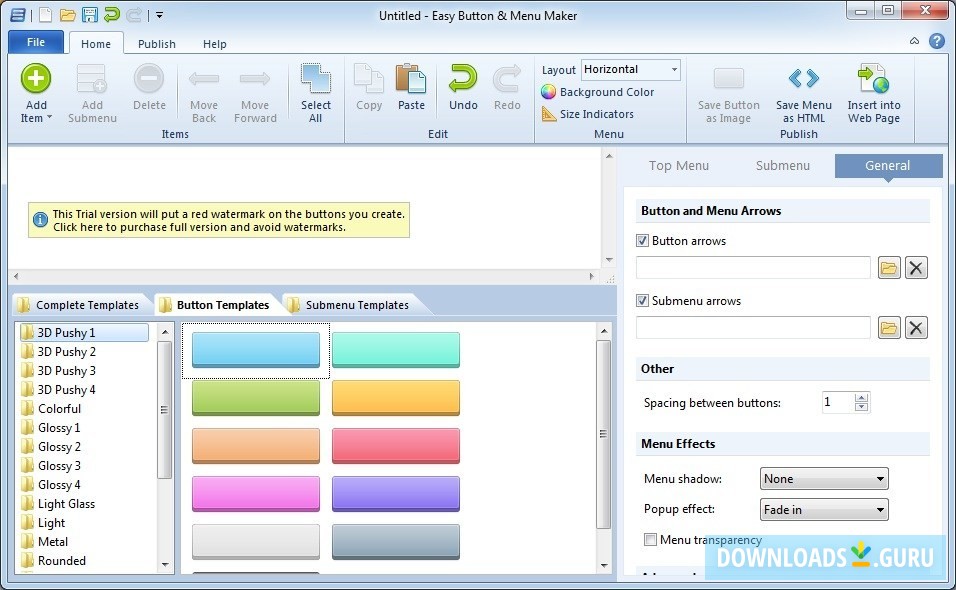
Task: Pick the red button template
Action: [x=396, y=446]
